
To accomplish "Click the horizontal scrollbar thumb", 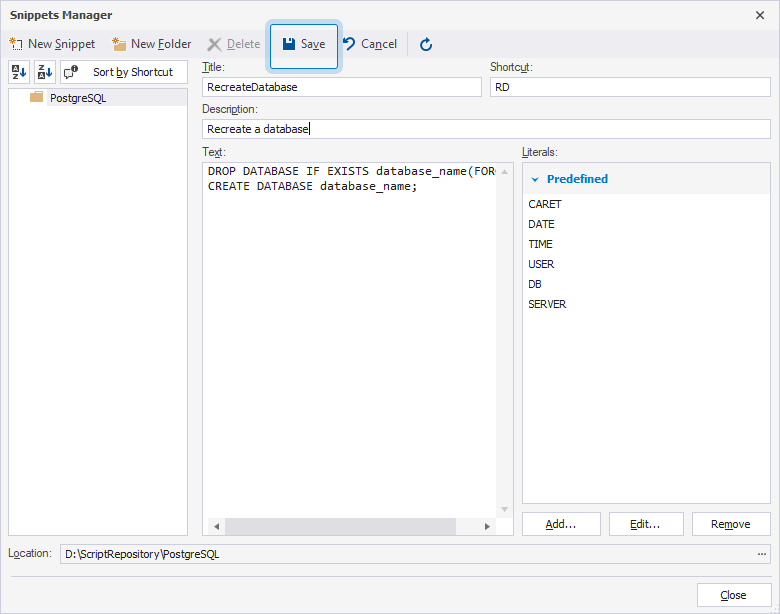I will click(x=340, y=526).
